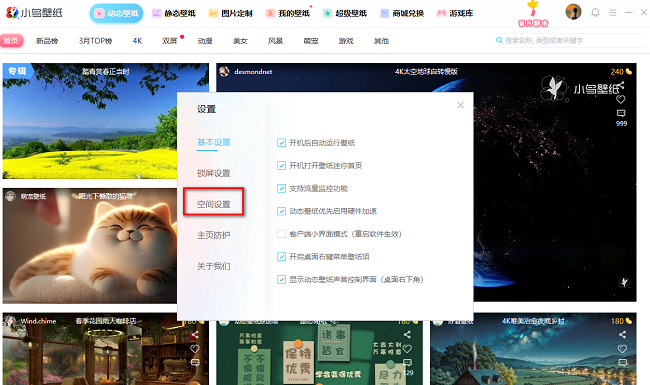The width and height of the screenshot is (650, 385).
Task: Open the 我的壁纸 tab
Action: [x=288, y=13]
